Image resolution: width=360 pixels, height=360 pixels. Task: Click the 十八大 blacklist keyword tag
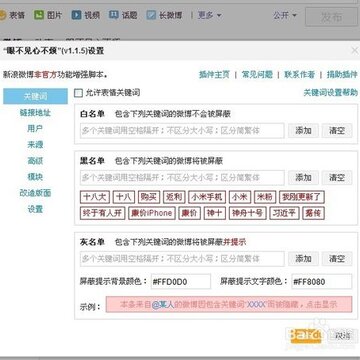coord(95,197)
